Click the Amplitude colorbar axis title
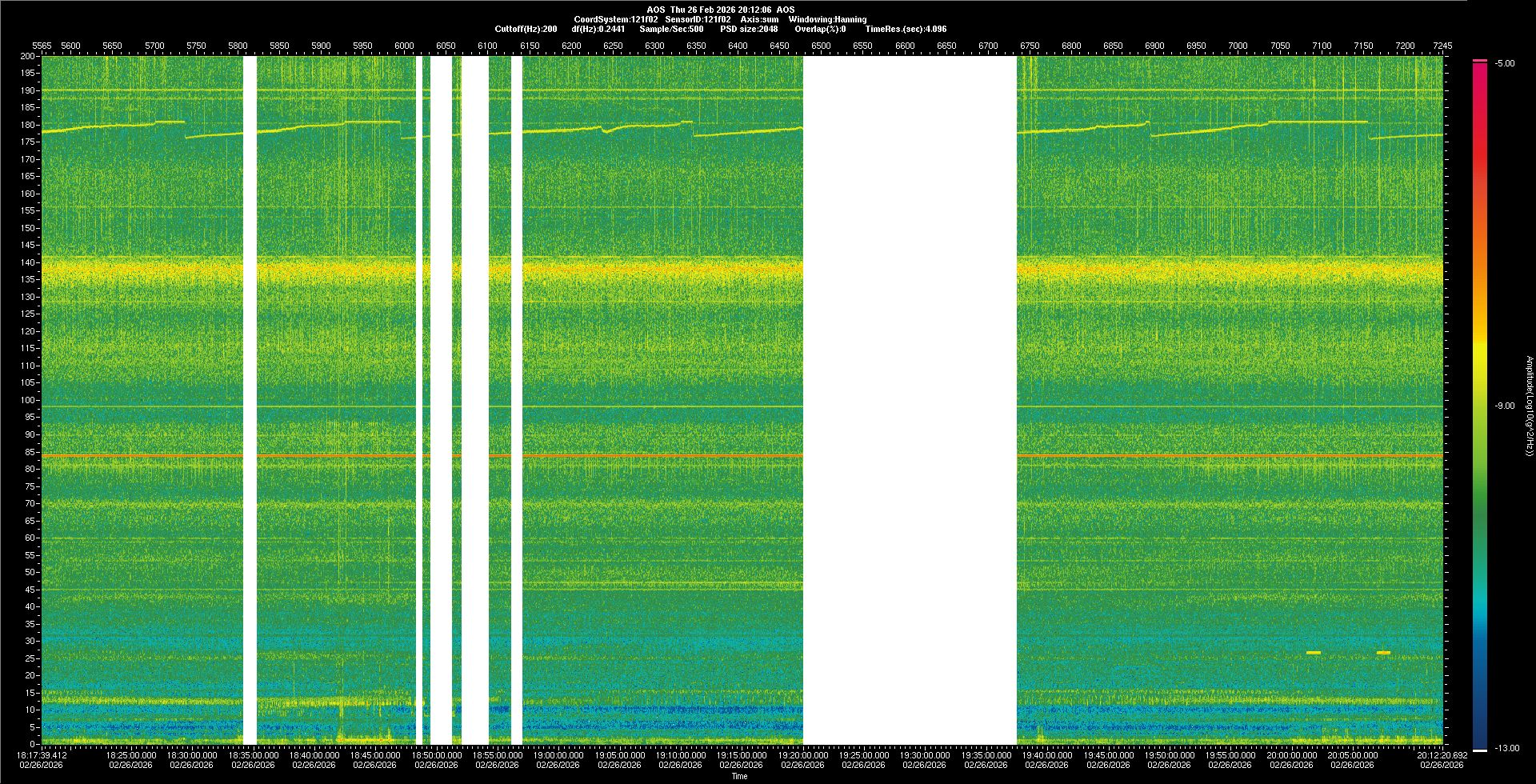This screenshot has height=784, width=1536. 1528,406
